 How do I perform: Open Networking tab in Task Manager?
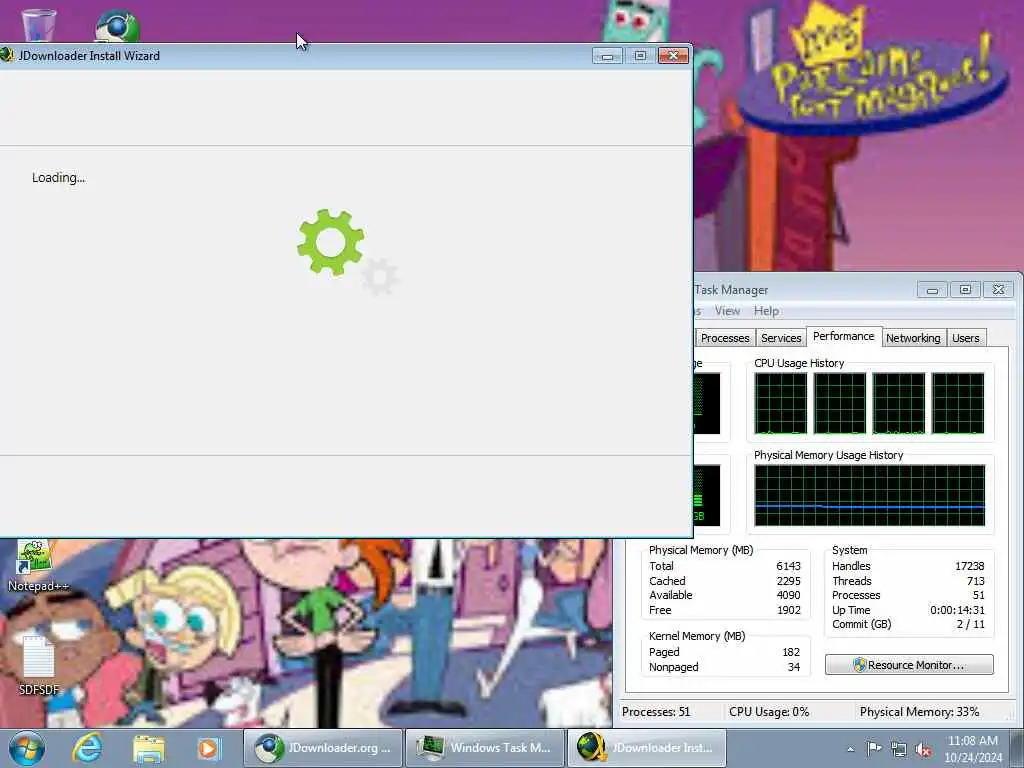(x=913, y=338)
